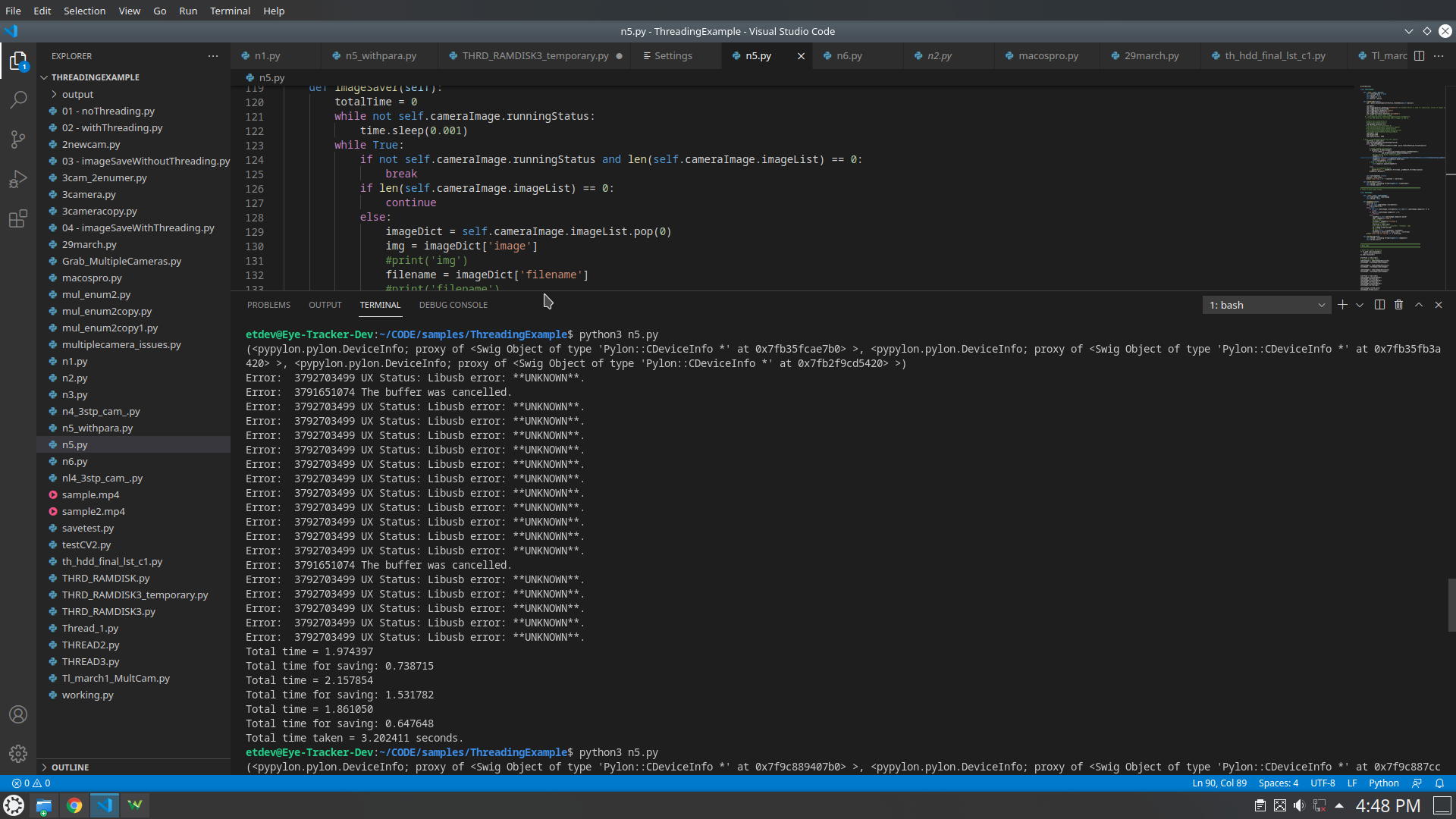The image size is (1456, 819).
Task: Maximize the terminal panel size
Action: point(1419,305)
